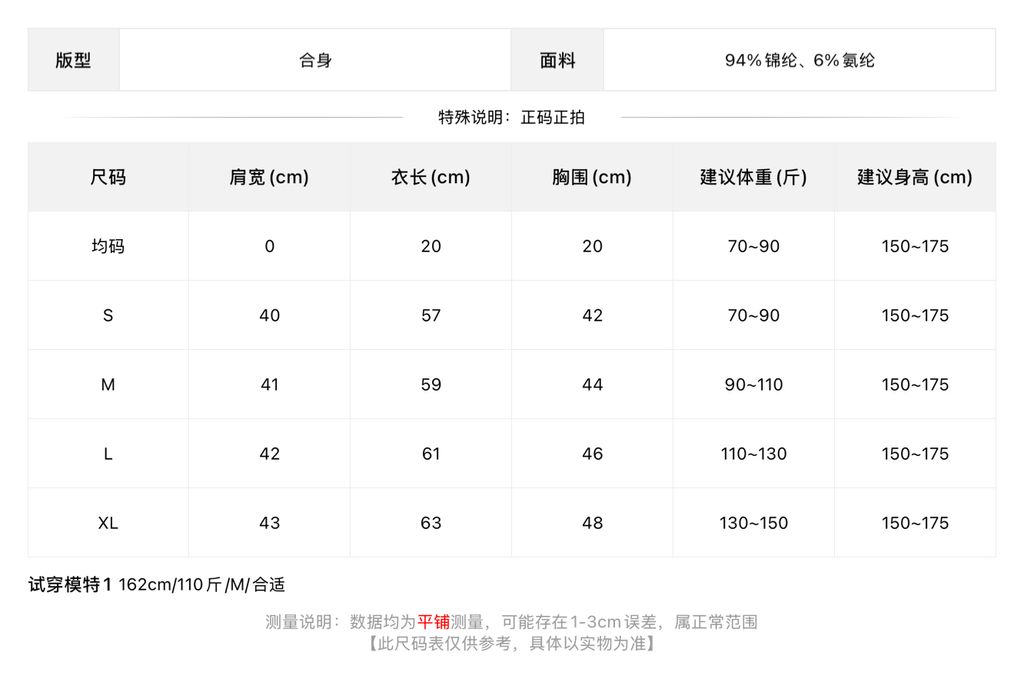Select the S size row label
Image resolution: width=1024 pixels, height=682 pixels.
108,316
